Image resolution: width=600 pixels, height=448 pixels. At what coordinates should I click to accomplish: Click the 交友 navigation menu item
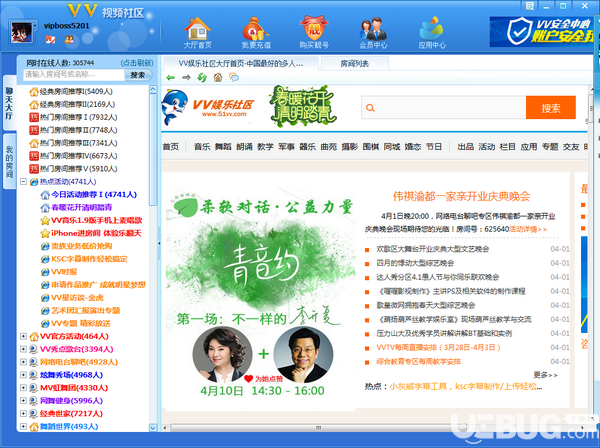click(x=571, y=147)
